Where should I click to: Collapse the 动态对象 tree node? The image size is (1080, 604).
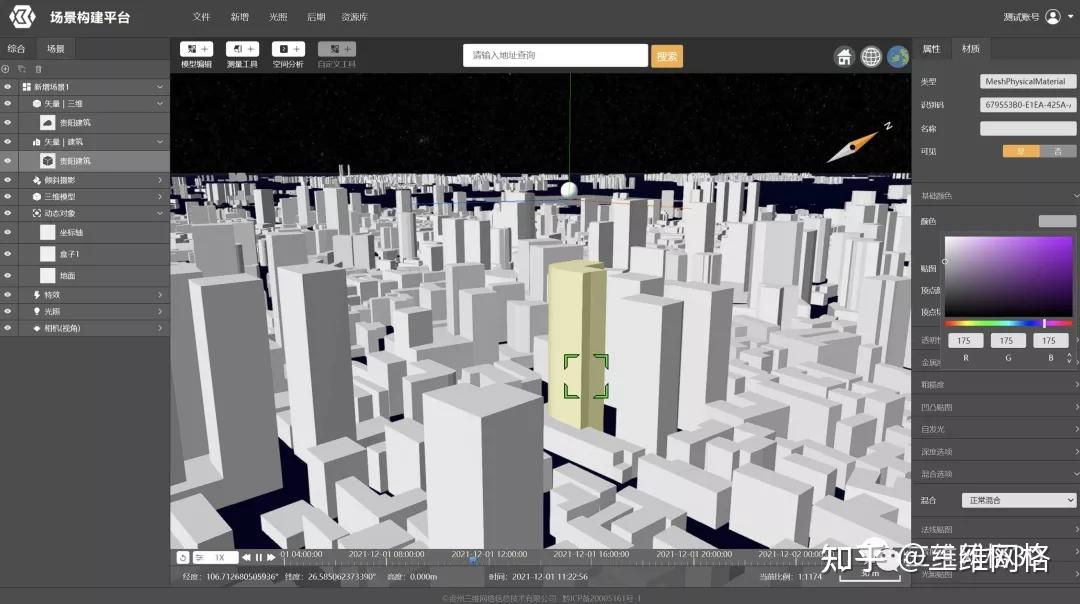[x=160, y=214]
